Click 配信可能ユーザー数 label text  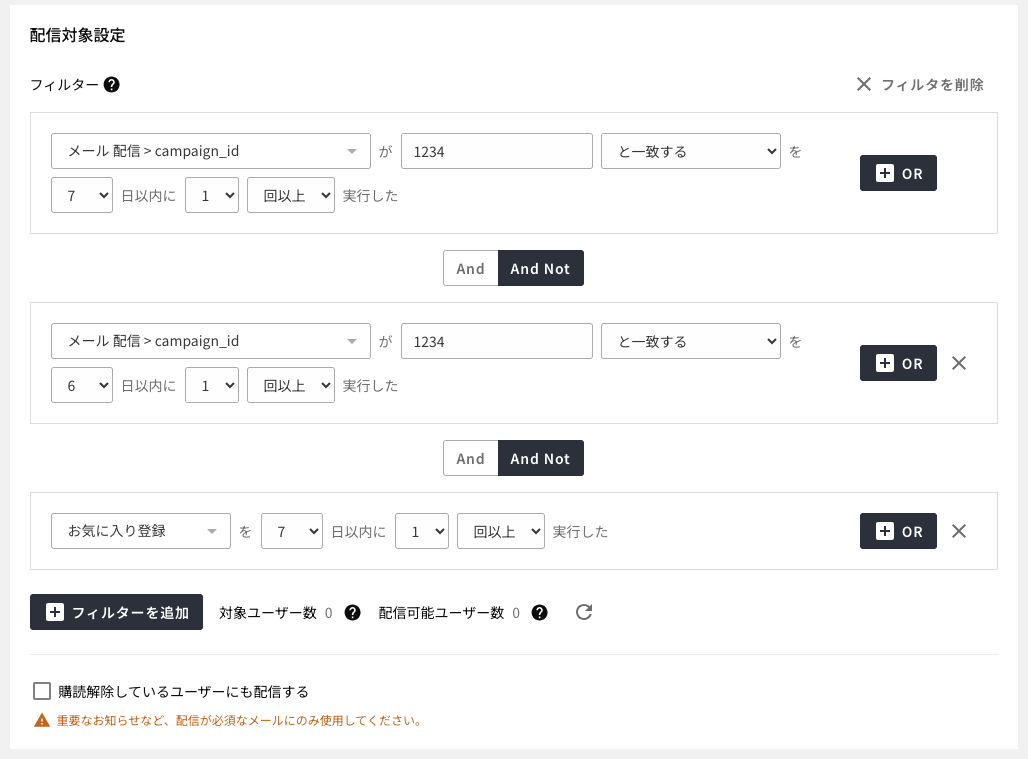pyautogui.click(x=441, y=613)
